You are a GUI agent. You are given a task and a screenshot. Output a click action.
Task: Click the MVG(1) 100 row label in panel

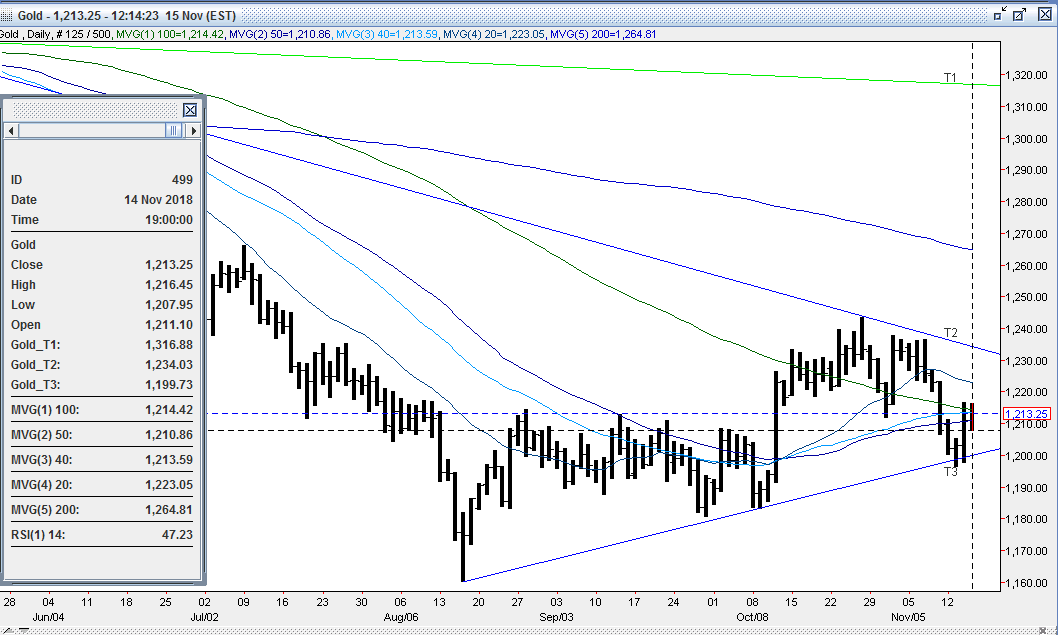click(45, 410)
